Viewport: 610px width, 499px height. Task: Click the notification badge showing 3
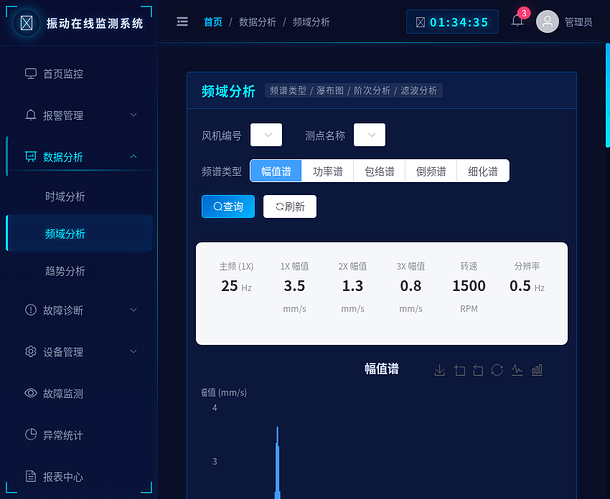point(524,13)
